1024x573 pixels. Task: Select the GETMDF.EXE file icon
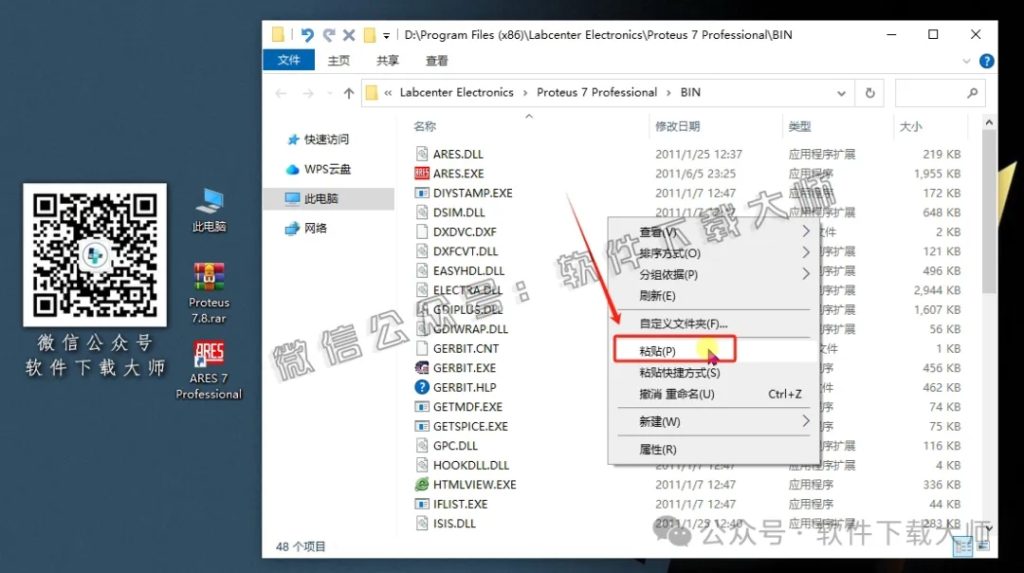click(422, 406)
